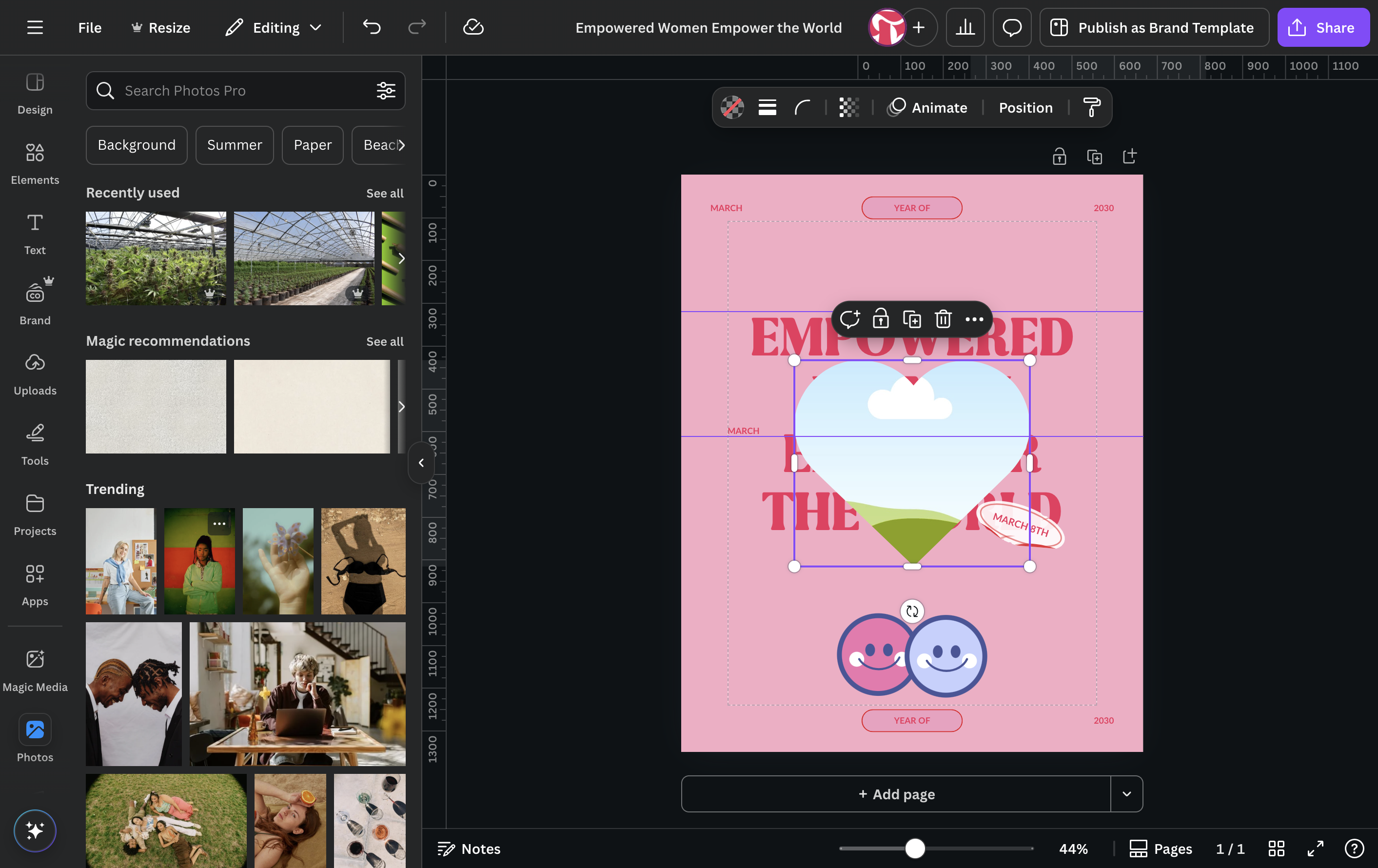Toggle grid view thumbnails
The image size is (1378, 868).
pyautogui.click(x=1276, y=848)
